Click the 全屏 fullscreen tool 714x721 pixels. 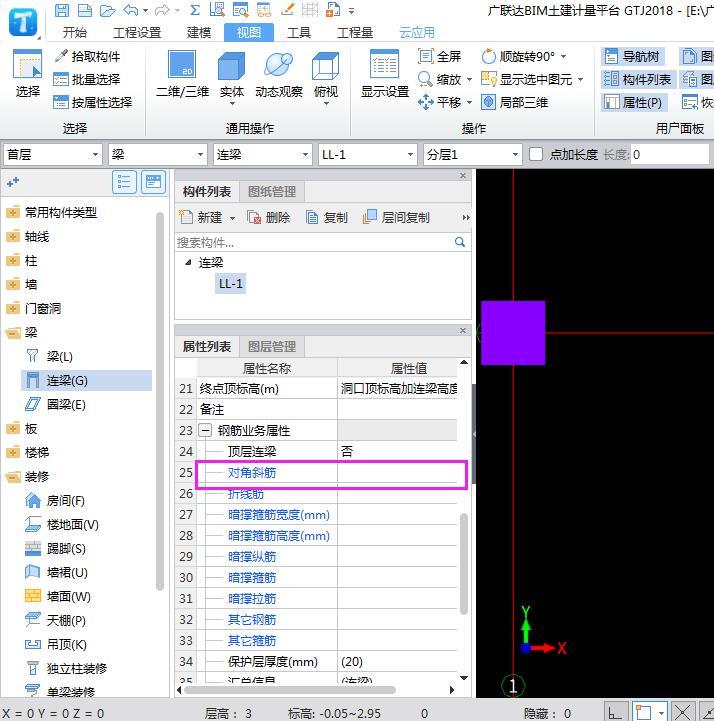439,56
